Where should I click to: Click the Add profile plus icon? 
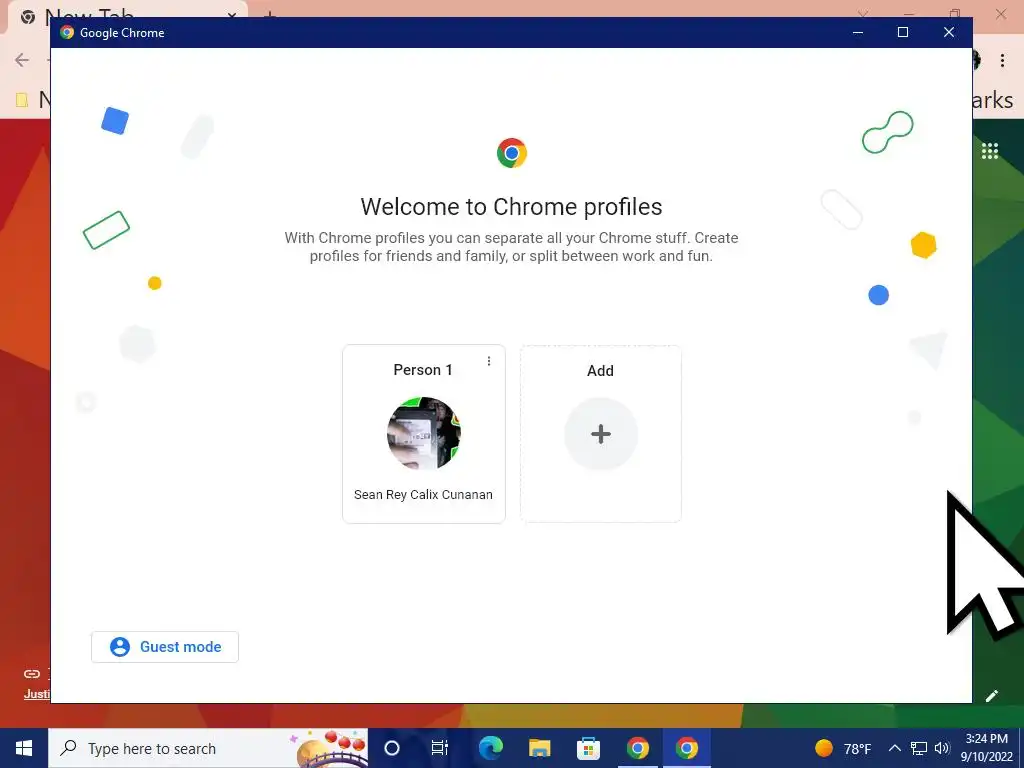[x=601, y=434]
